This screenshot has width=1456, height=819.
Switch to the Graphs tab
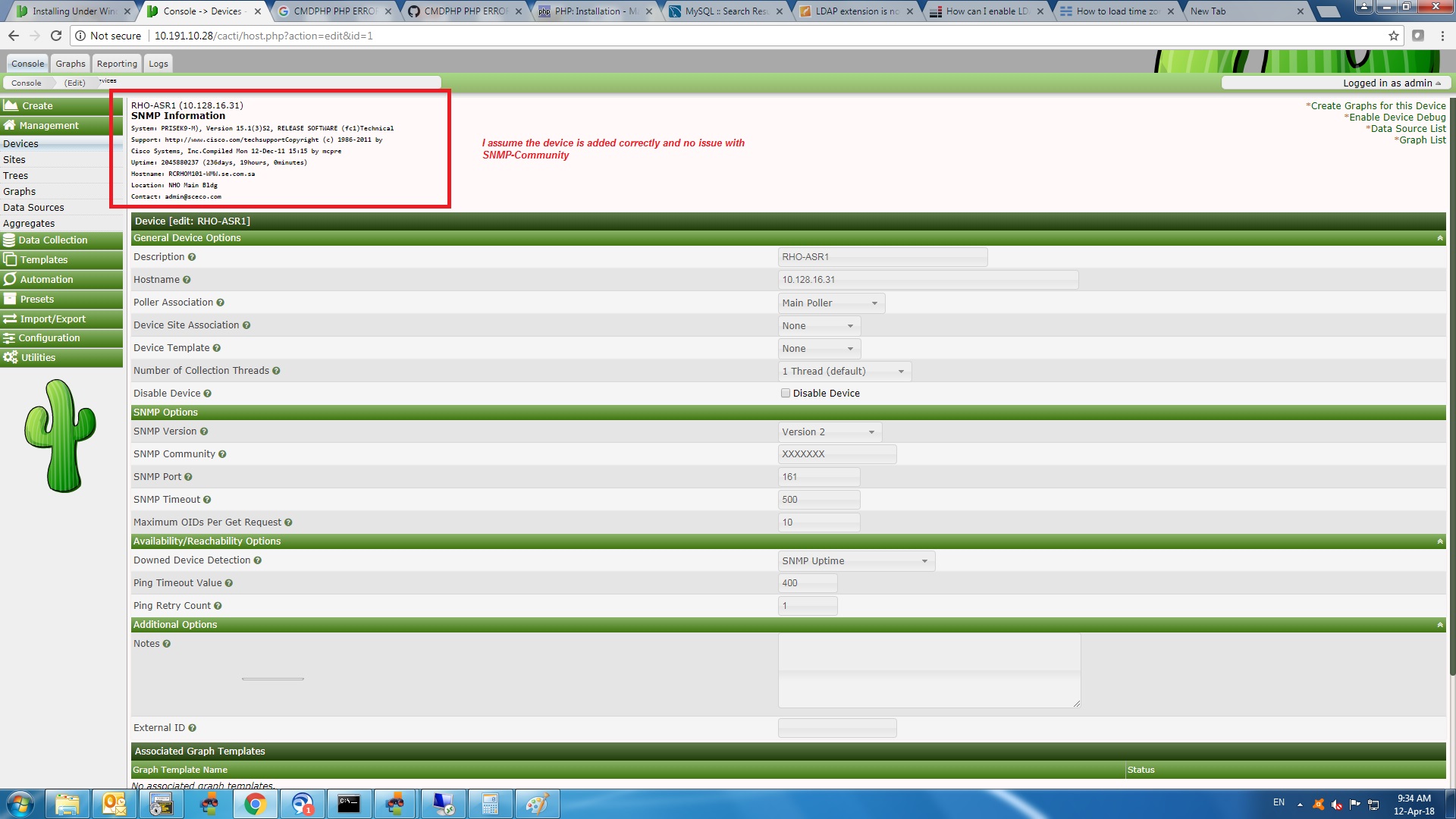[70, 63]
